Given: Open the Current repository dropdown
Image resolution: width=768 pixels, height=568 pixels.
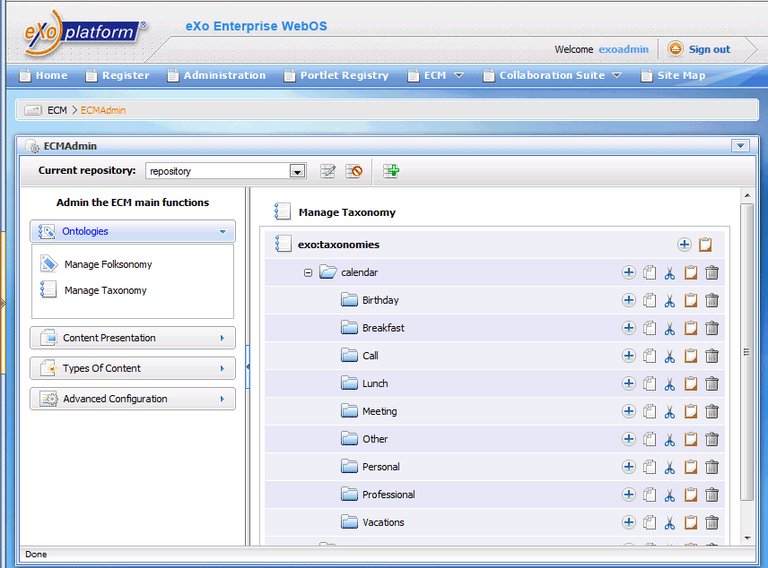Looking at the screenshot, I should [297, 171].
